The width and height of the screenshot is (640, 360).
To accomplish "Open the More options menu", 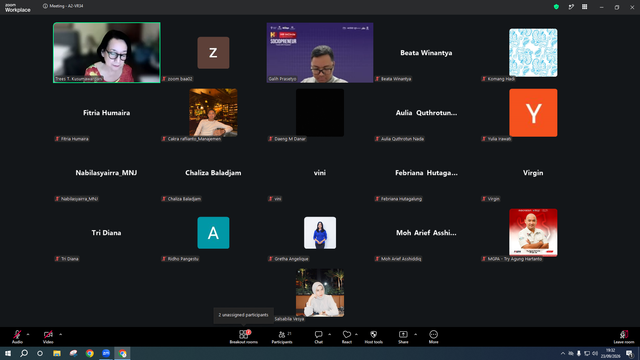I will tap(433, 337).
